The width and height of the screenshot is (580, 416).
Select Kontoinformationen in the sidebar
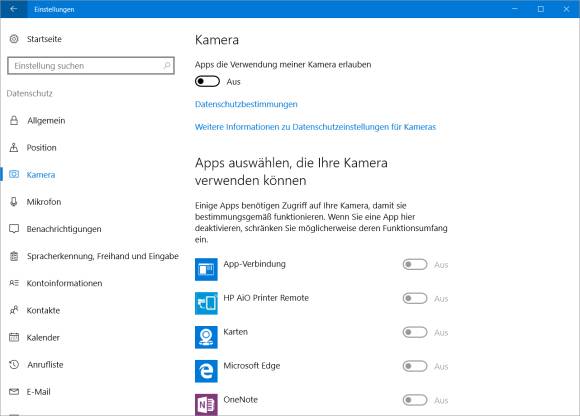(x=64, y=283)
